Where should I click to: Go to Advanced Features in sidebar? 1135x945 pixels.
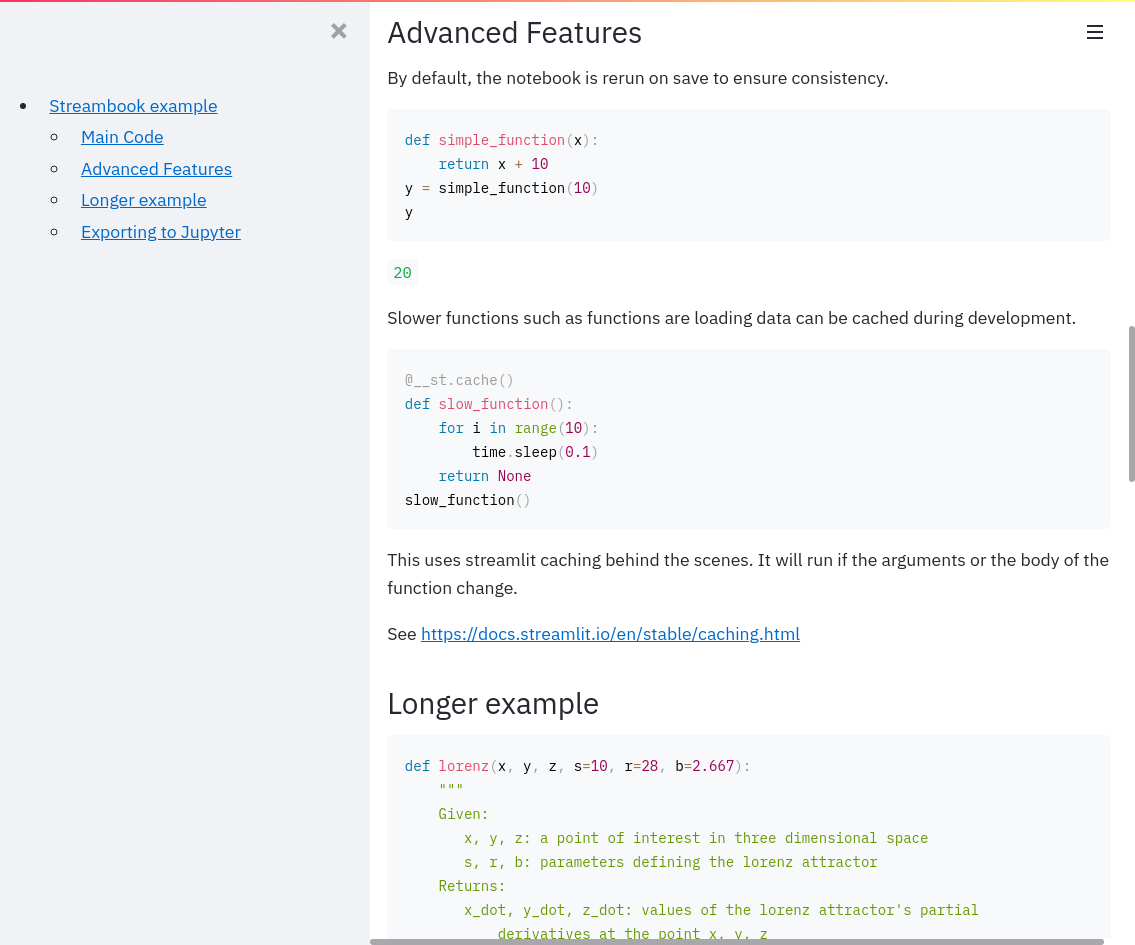(x=156, y=169)
